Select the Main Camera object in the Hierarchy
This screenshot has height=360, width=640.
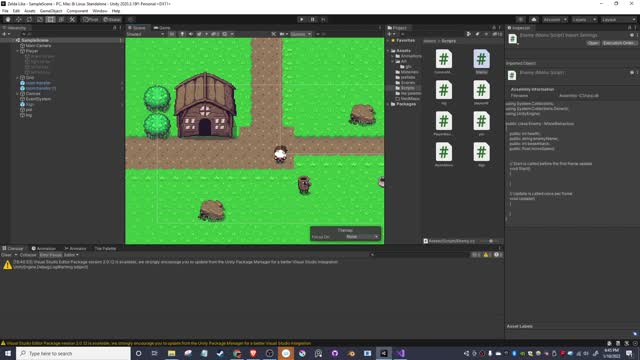click(38, 46)
